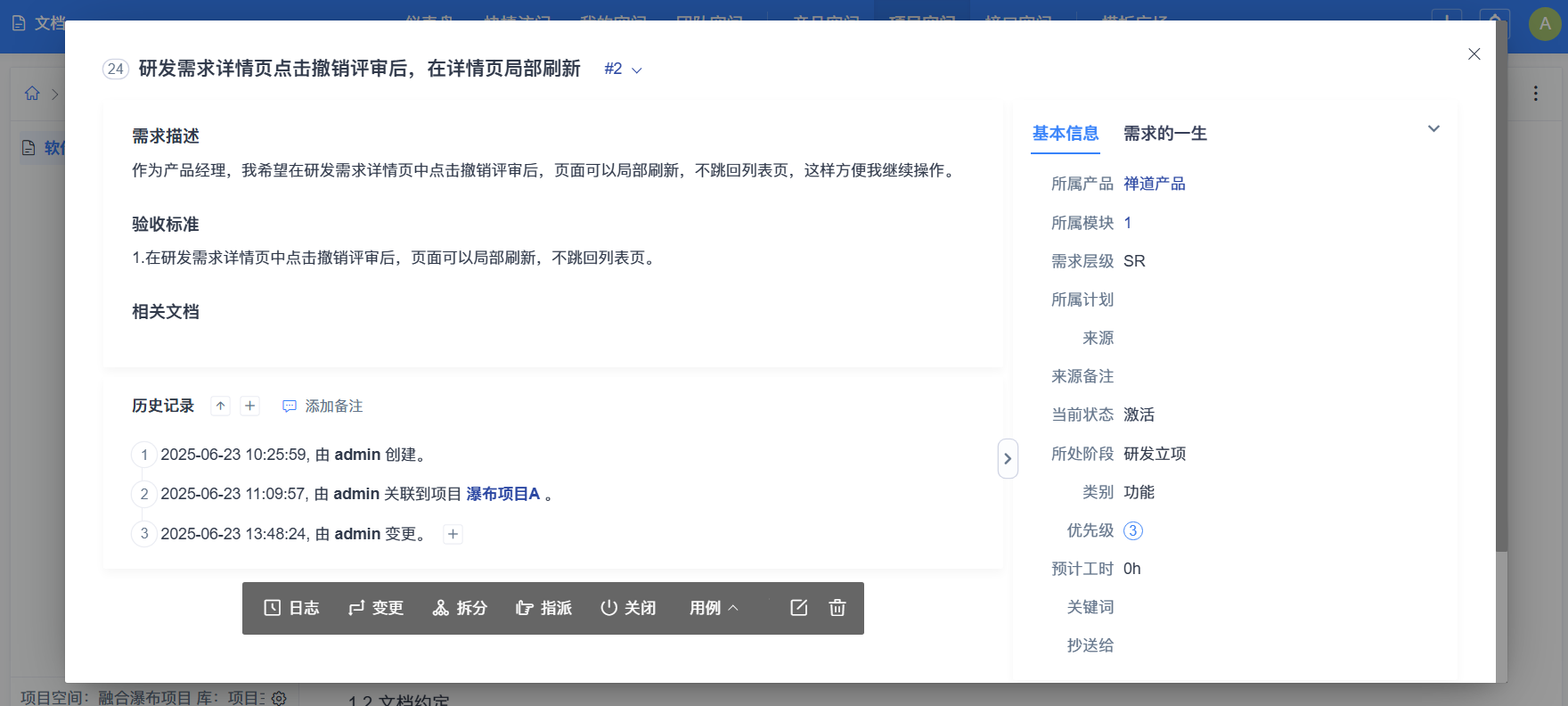
Task: Assign requirement with 指派 button
Action: coord(543,608)
